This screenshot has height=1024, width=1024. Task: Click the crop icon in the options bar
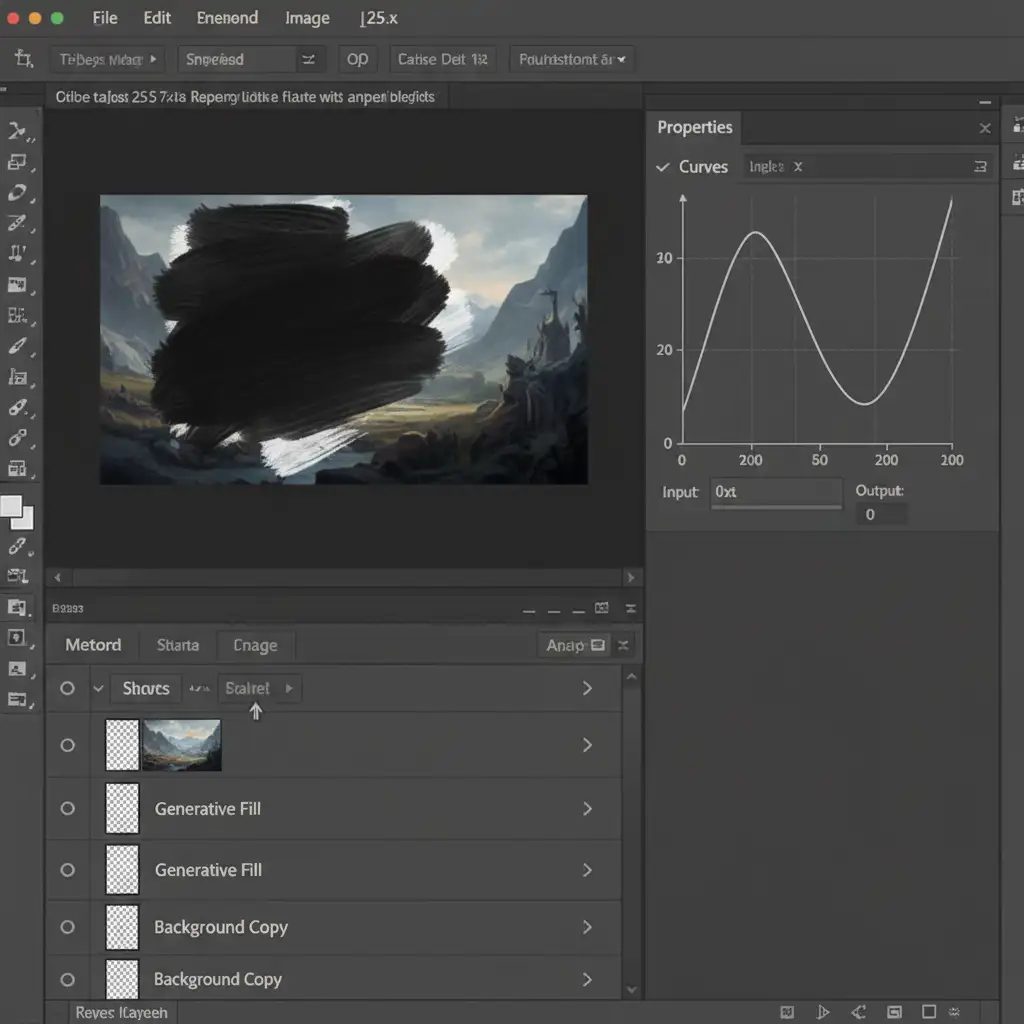pos(24,60)
